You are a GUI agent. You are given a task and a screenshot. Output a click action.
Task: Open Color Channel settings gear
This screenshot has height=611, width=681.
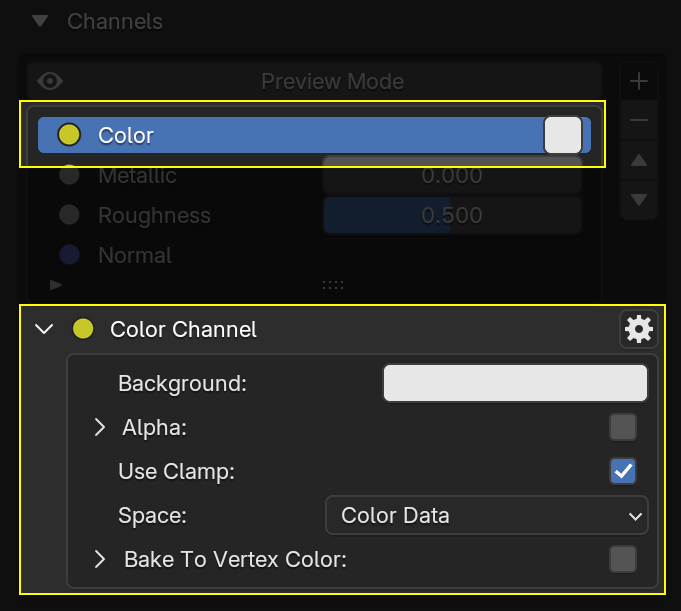coord(638,330)
